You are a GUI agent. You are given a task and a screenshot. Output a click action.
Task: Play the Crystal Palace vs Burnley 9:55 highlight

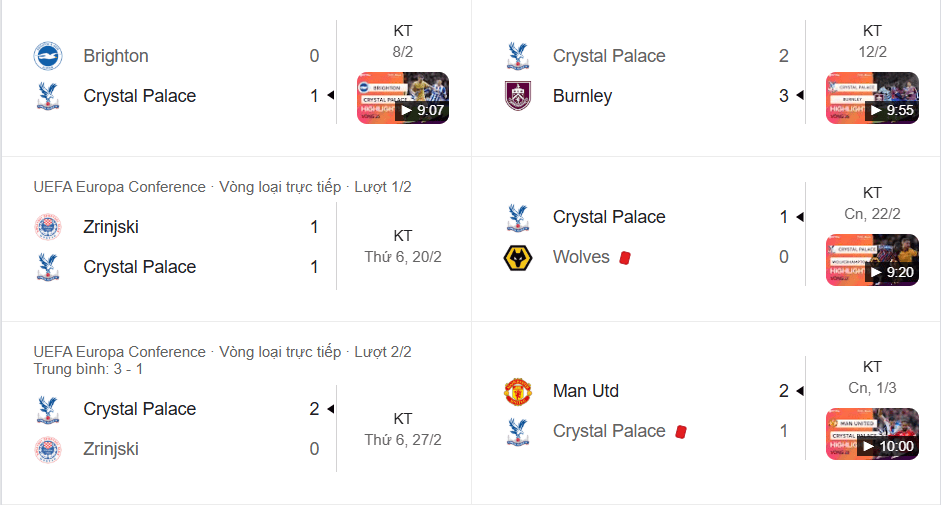pyautogui.click(x=871, y=98)
